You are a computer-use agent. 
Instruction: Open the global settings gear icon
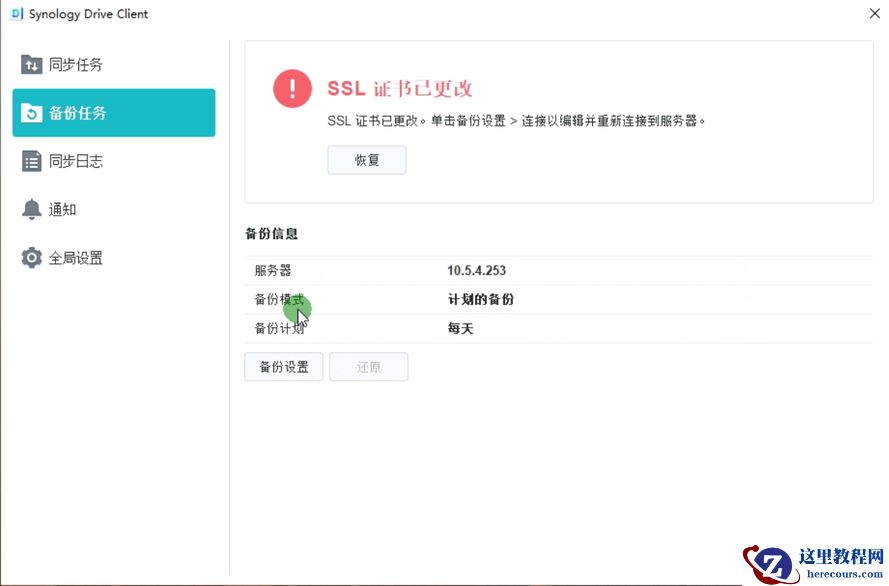point(31,257)
